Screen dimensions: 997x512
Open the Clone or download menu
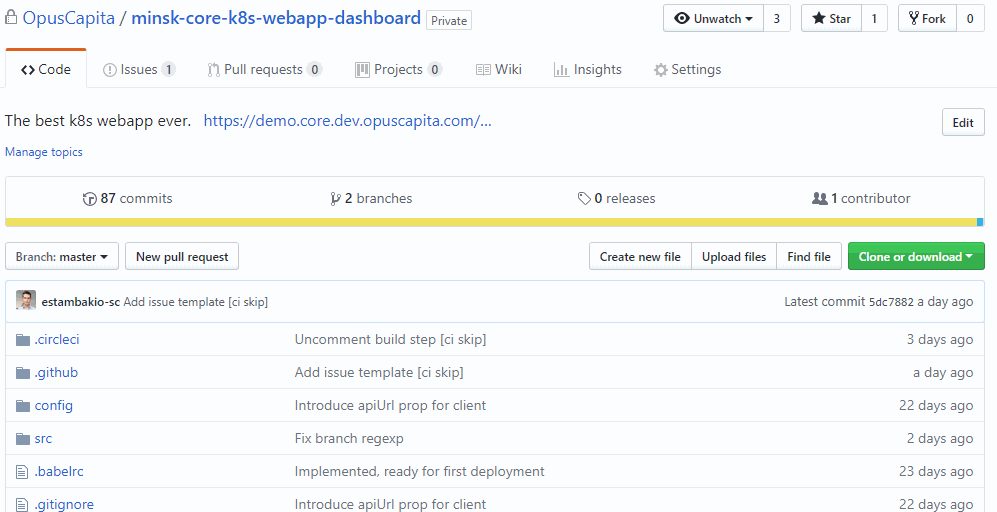(915, 257)
